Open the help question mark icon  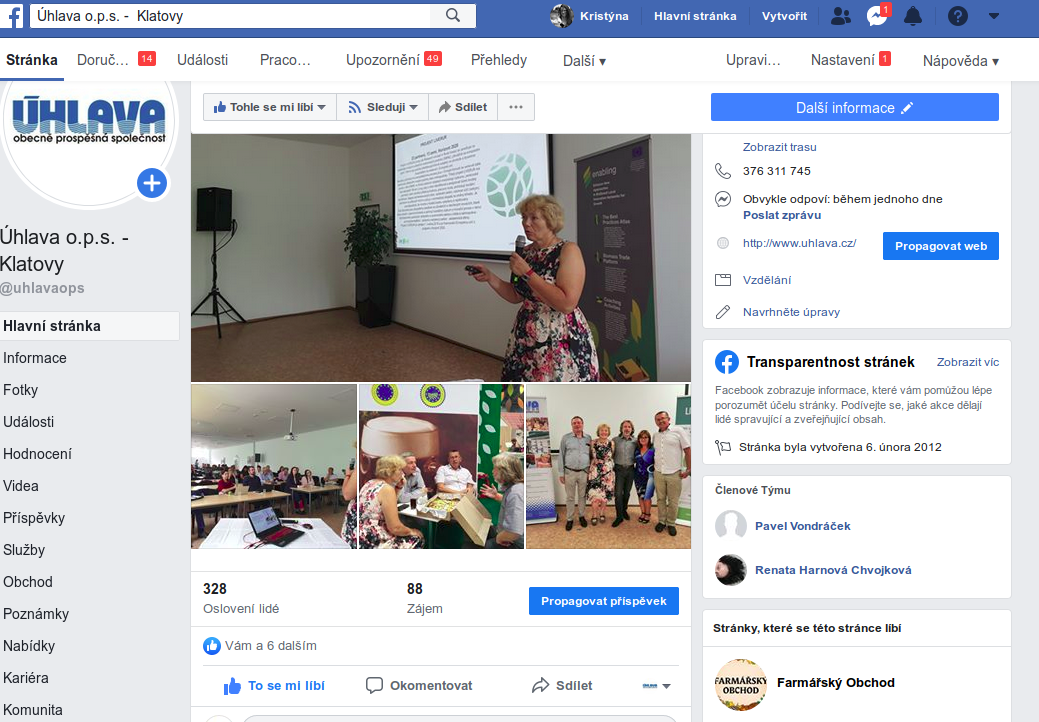pyautogui.click(x=958, y=16)
